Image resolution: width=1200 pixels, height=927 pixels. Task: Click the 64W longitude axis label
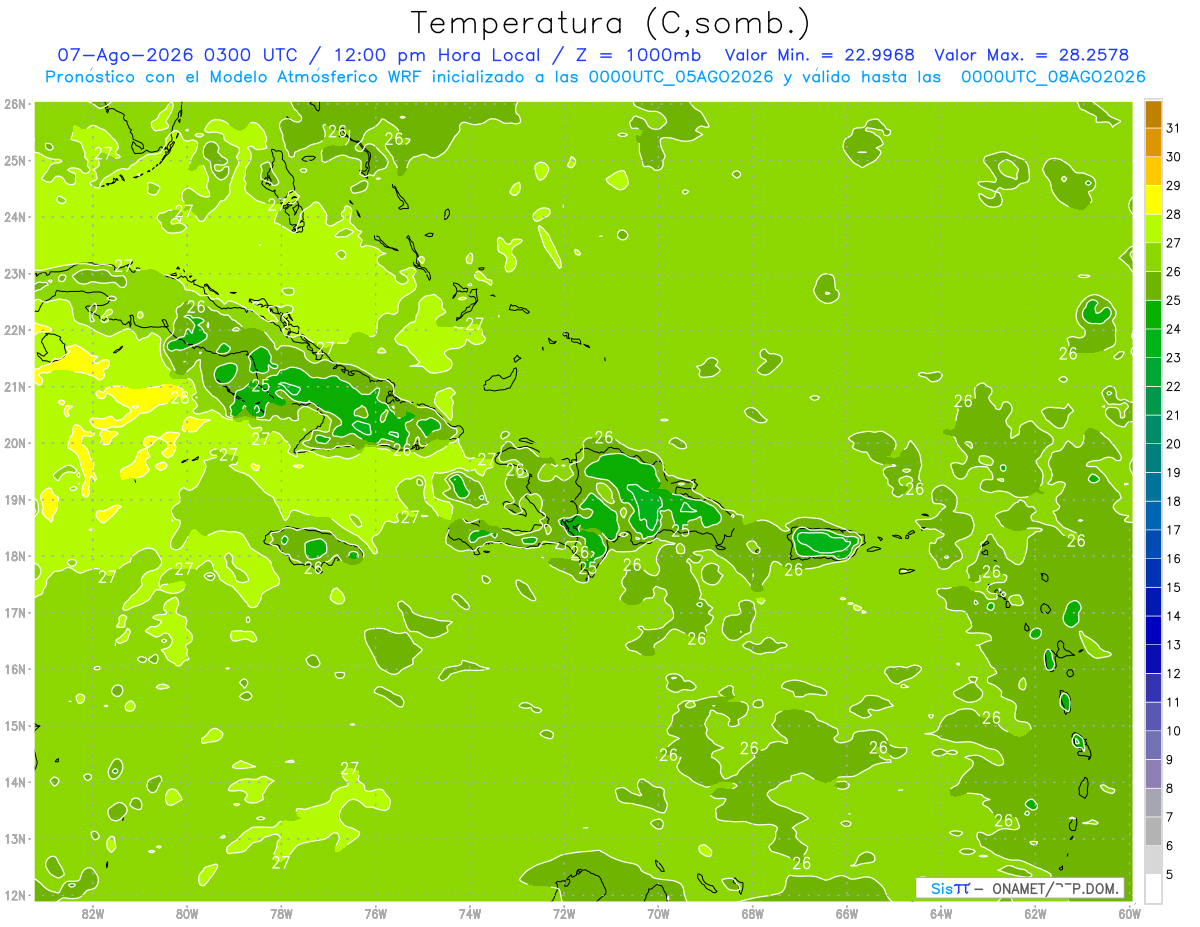tap(941, 912)
